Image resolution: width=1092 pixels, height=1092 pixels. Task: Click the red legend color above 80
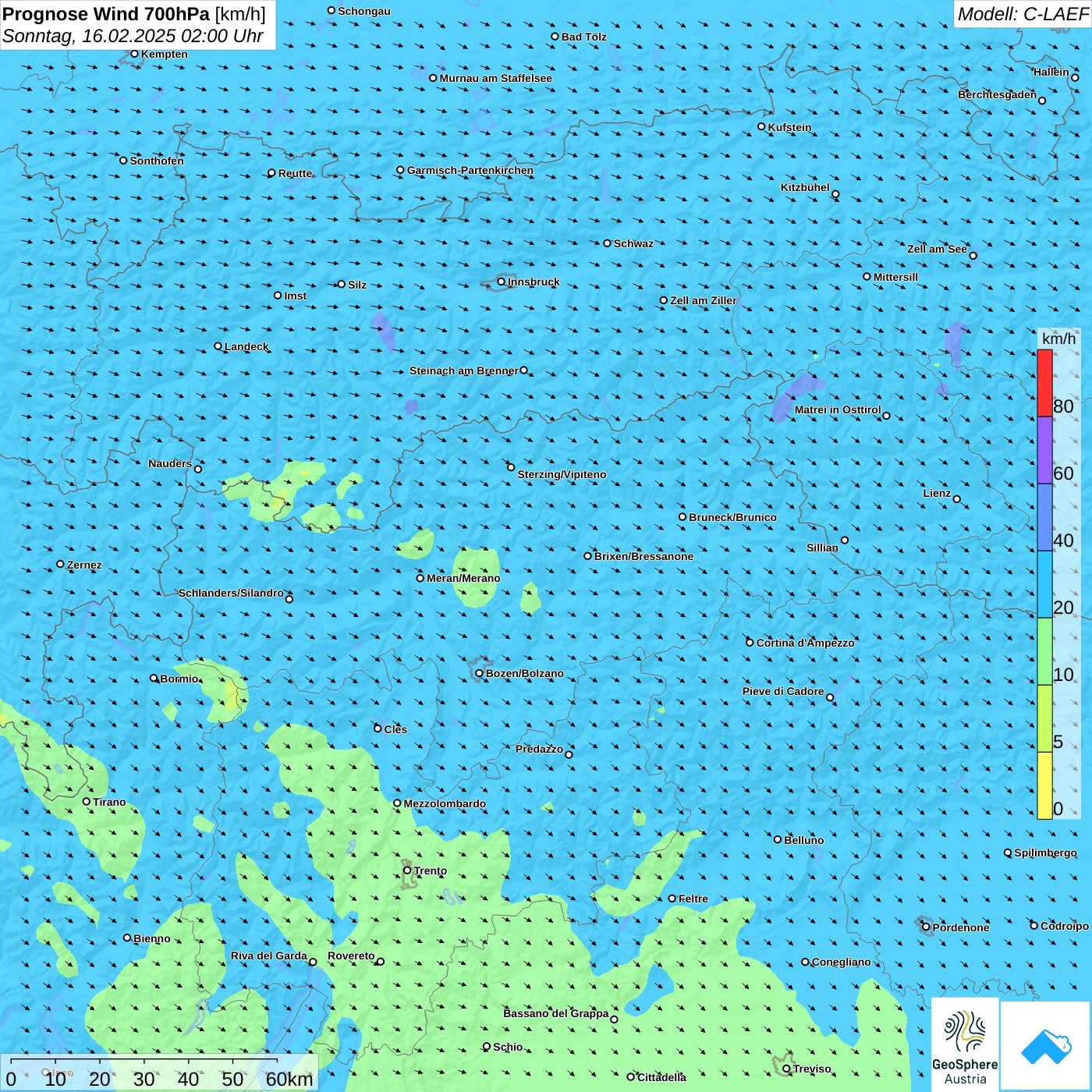[x=1044, y=383]
